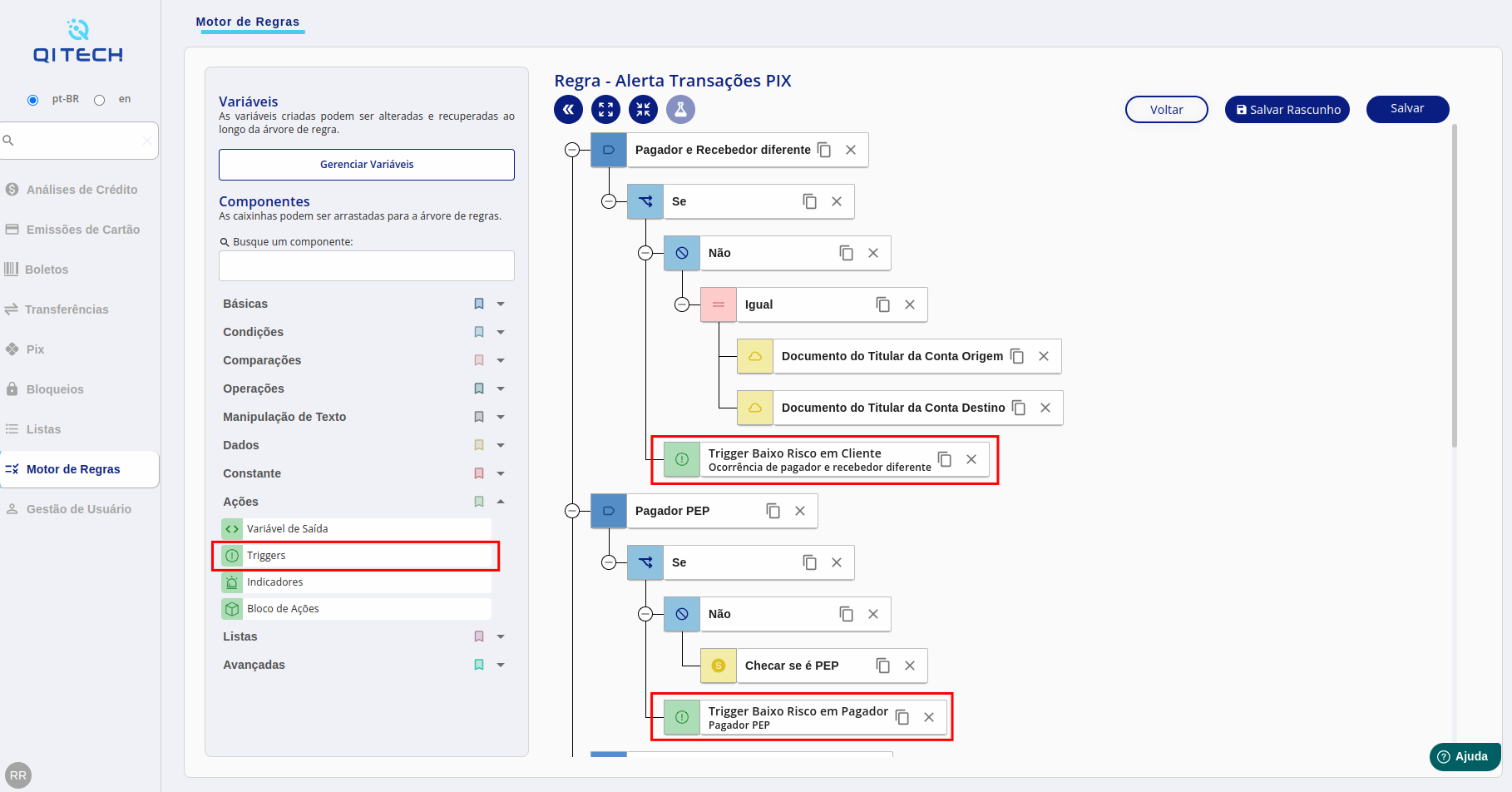
Task: Expand the Condições components category
Action: 501,332
